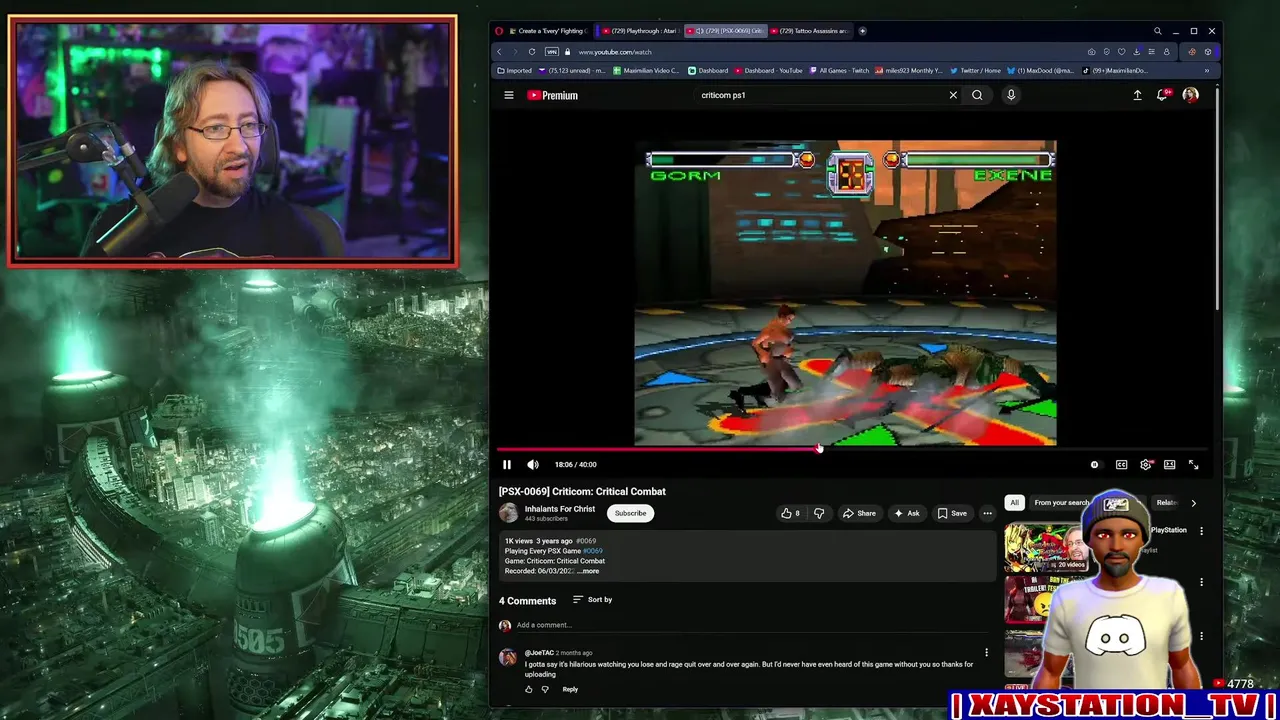Open the YouTube create/upload icon
The height and width of the screenshot is (720, 1280).
tap(1137, 95)
